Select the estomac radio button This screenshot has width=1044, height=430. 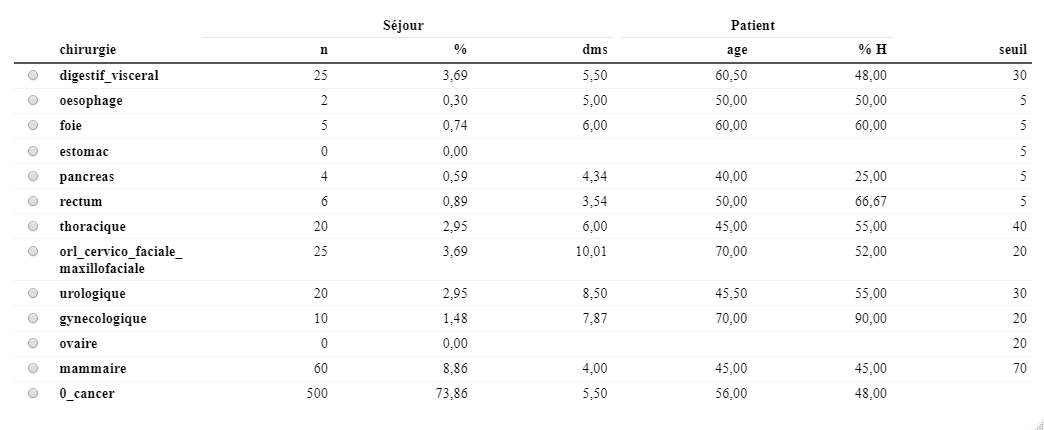[33, 151]
